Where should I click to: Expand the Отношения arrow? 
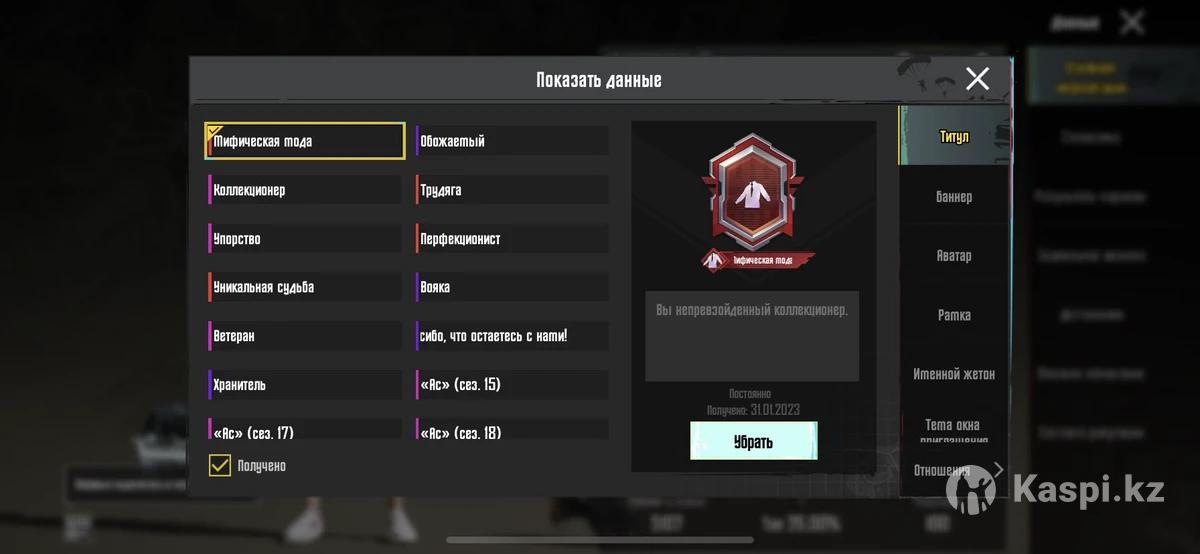997,470
